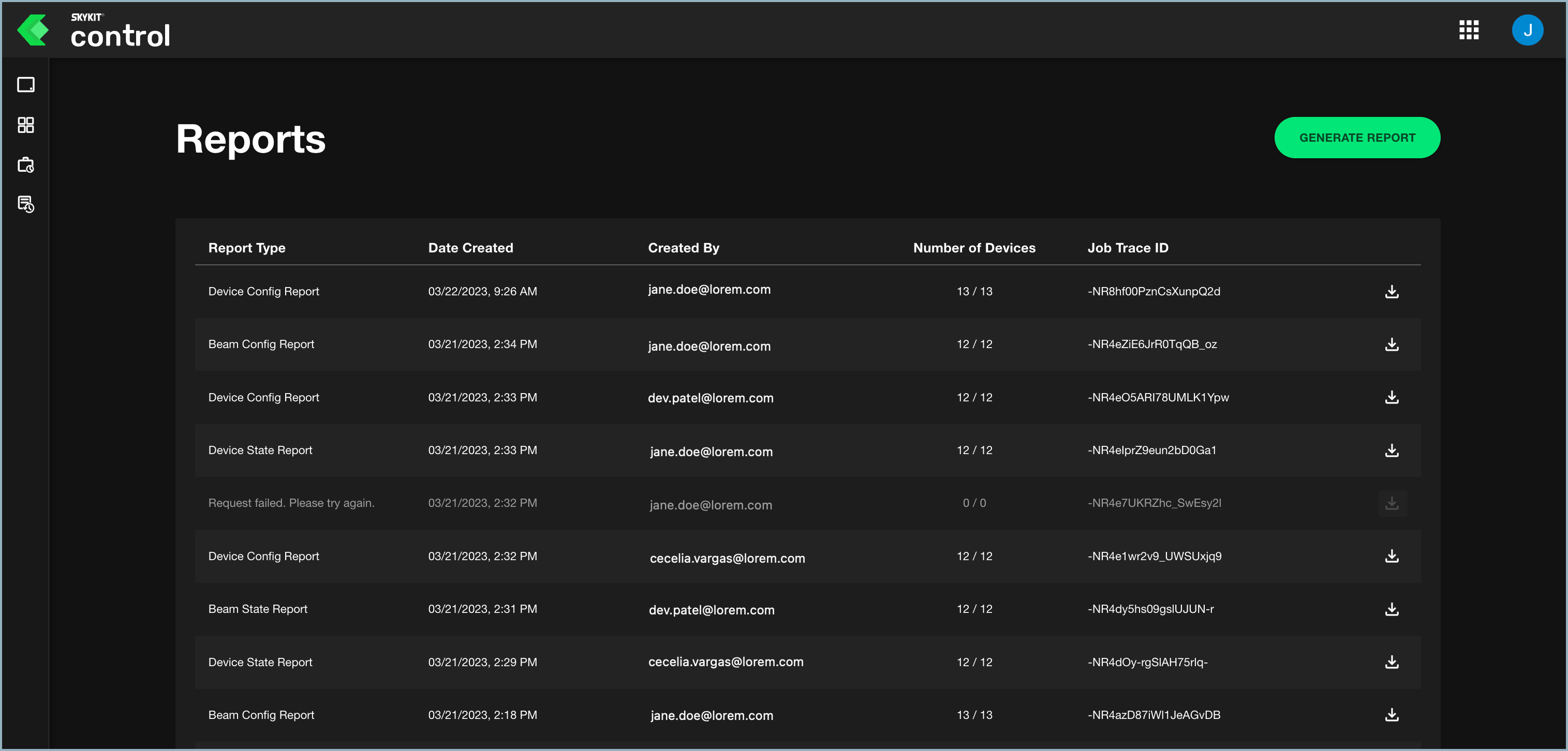Screen dimensions: 1568x751
Task: Click device count 13 / 13 in top row
Action: tap(974, 292)
